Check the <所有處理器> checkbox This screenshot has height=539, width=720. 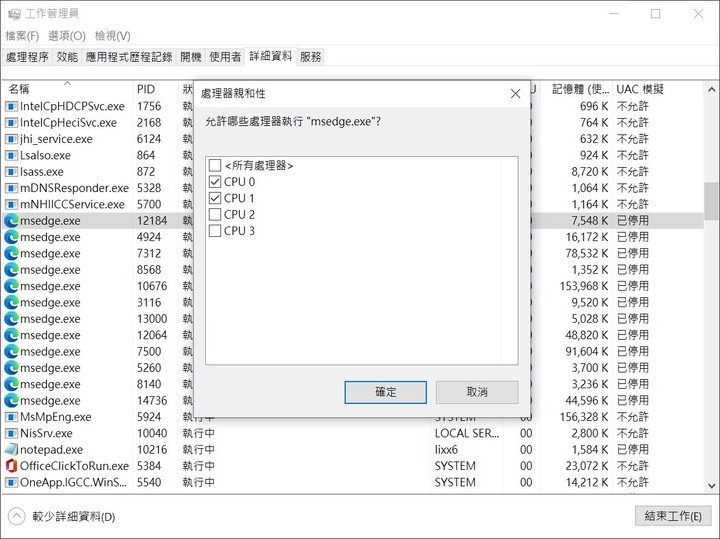(215, 165)
